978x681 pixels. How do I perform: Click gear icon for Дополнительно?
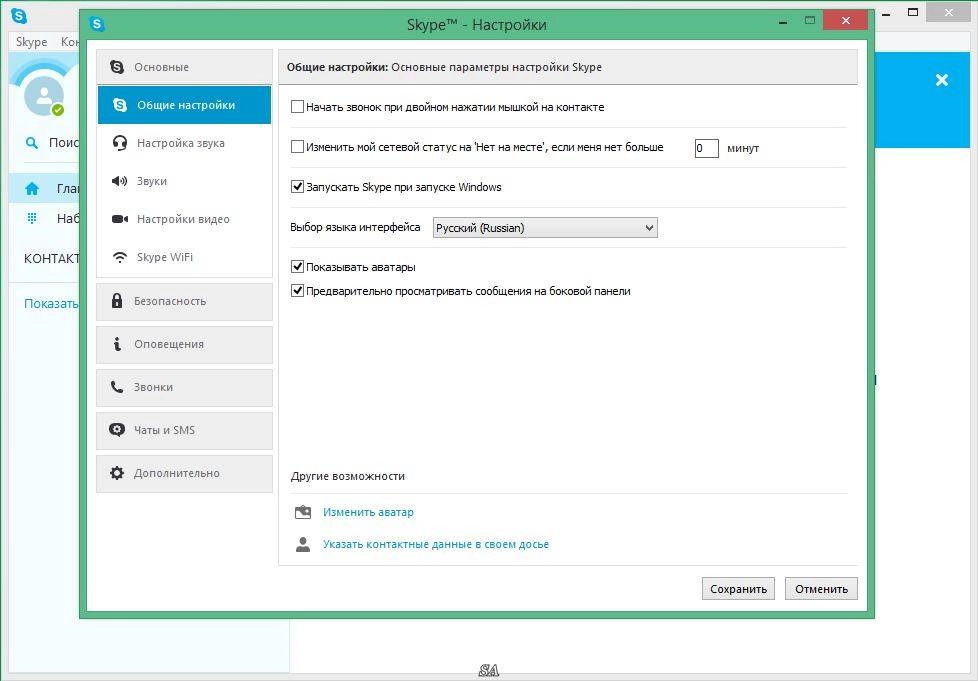coord(117,473)
